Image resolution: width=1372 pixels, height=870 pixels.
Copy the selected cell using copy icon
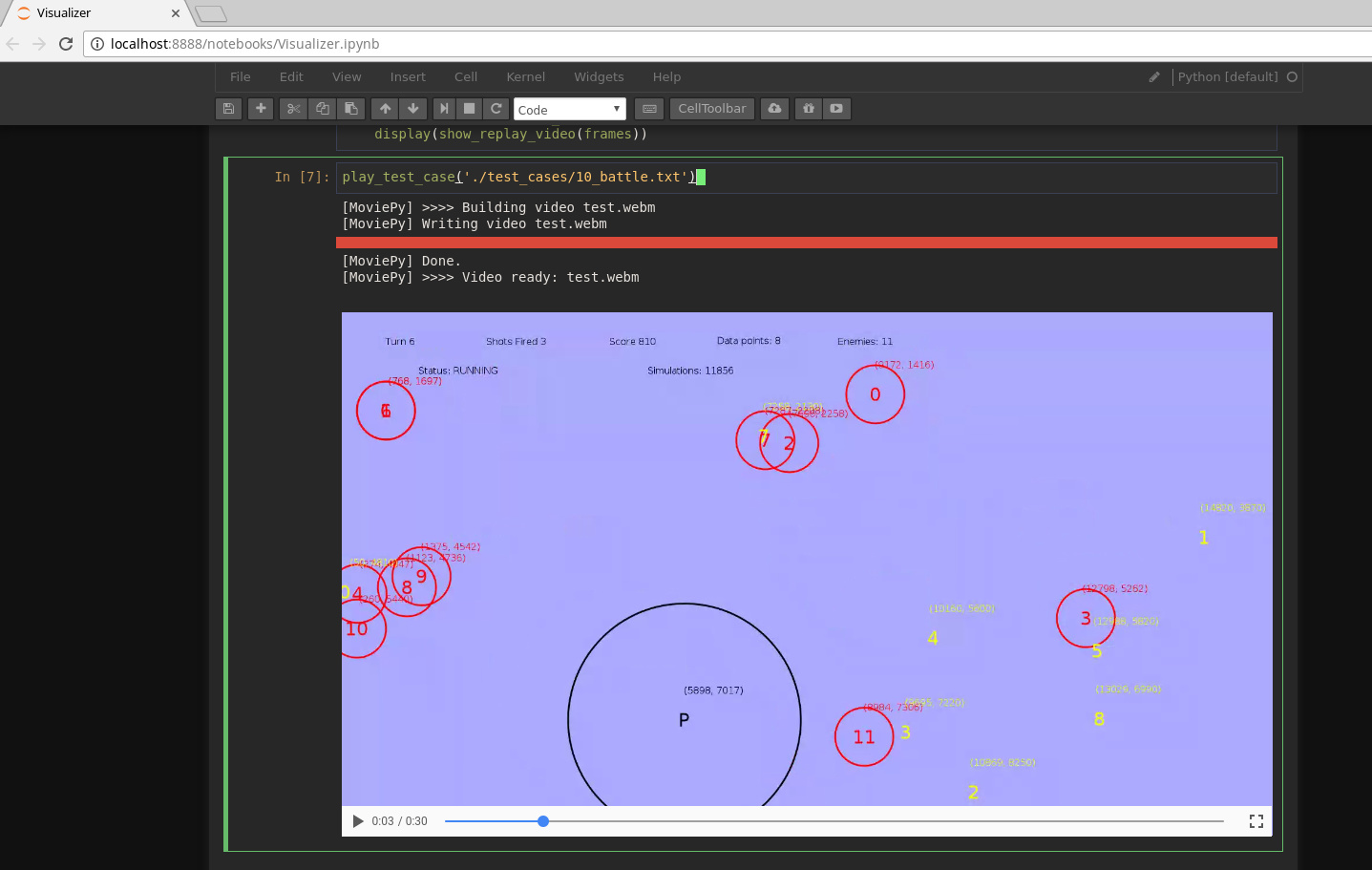click(322, 108)
